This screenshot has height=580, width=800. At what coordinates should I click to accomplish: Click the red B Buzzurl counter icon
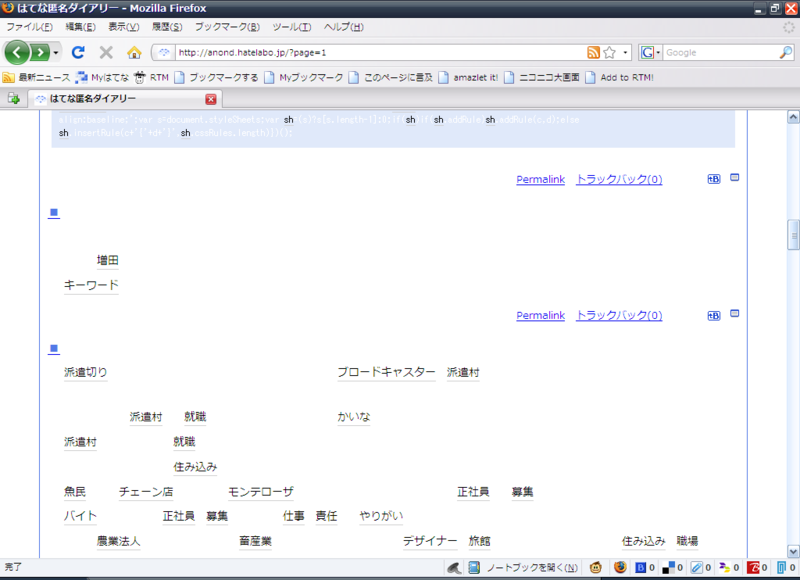(757, 567)
